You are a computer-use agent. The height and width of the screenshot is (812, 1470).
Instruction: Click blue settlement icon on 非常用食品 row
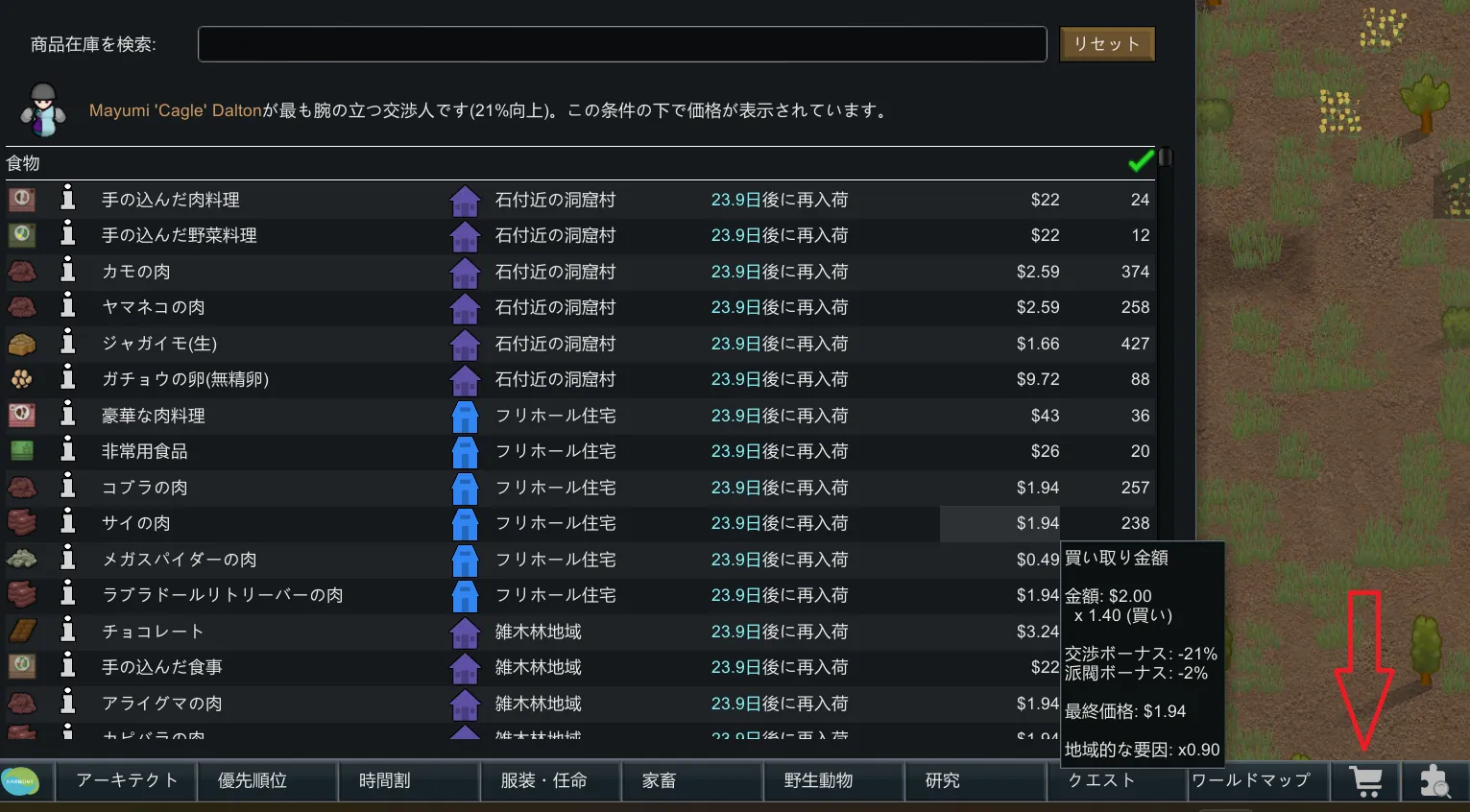(x=465, y=452)
